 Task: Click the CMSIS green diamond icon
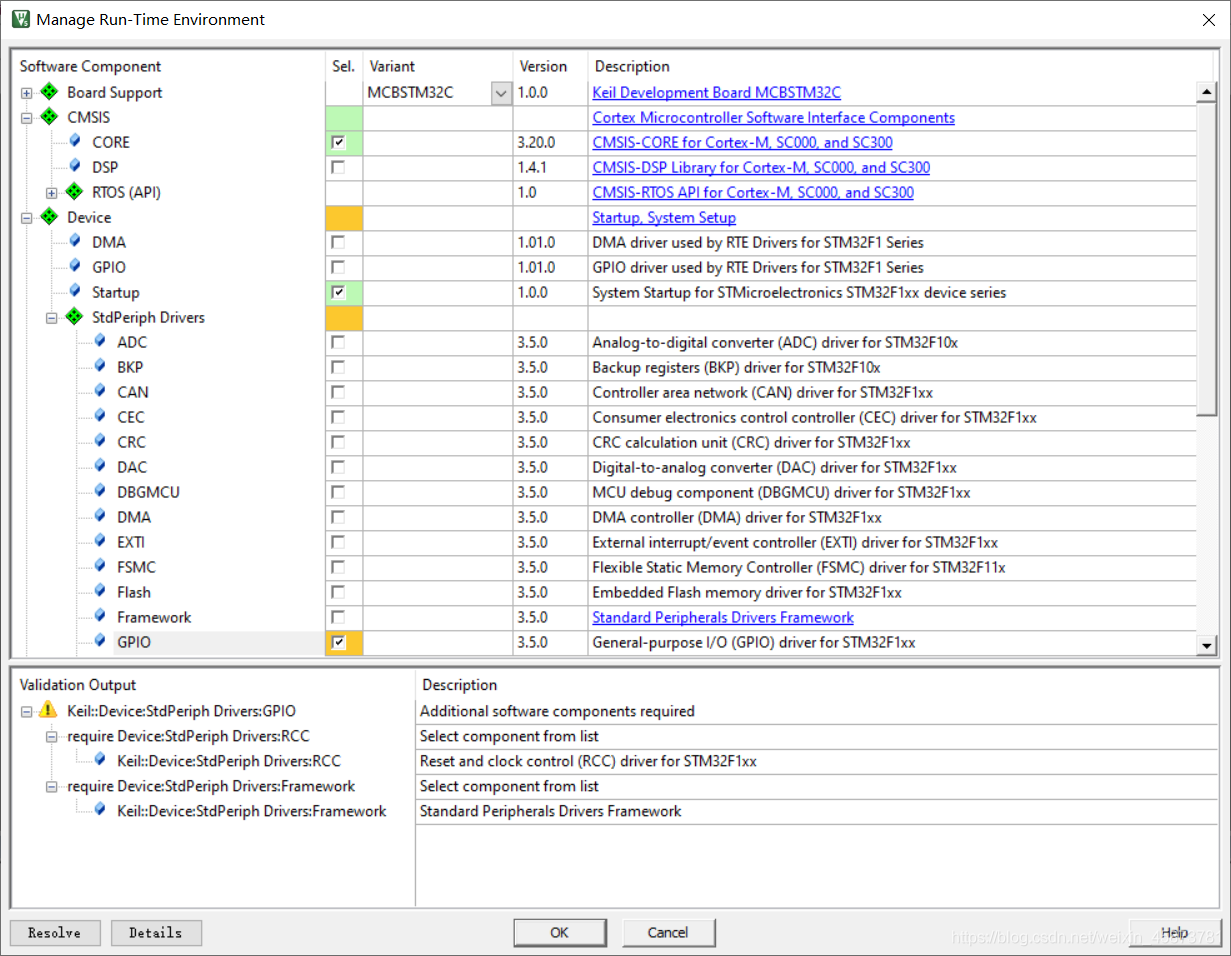50,117
